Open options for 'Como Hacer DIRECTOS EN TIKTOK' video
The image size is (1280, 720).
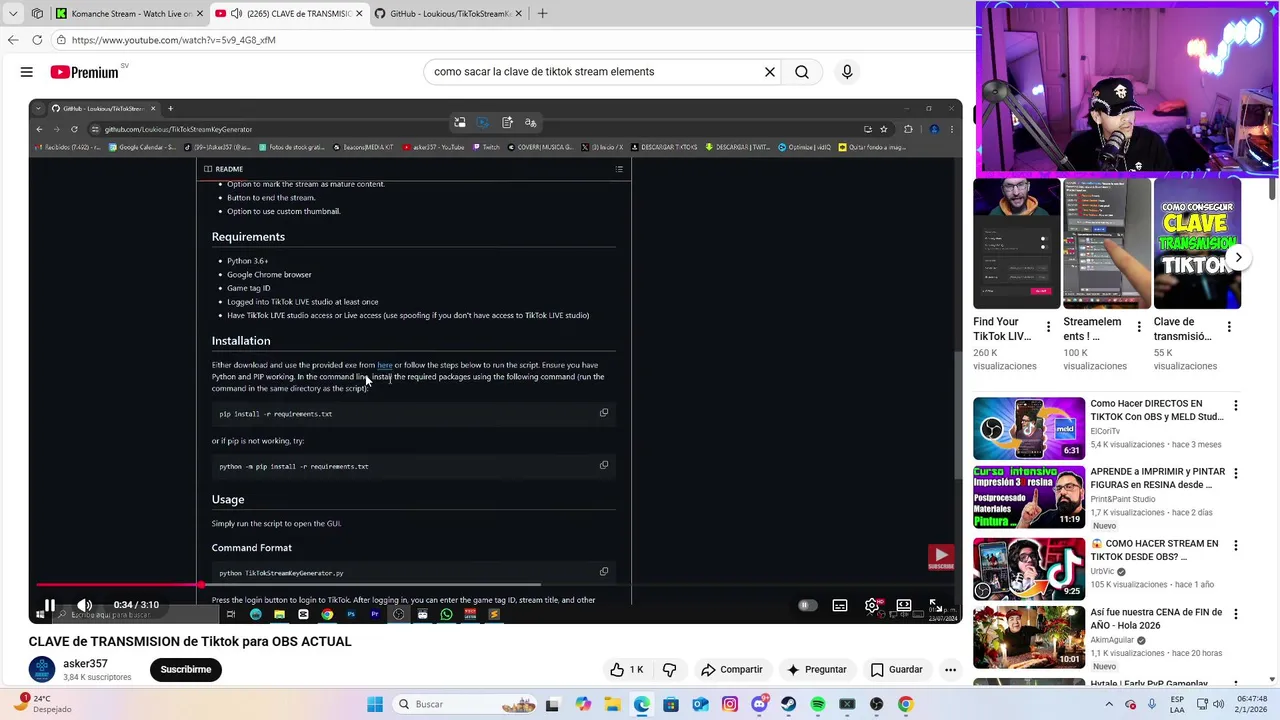(1235, 406)
